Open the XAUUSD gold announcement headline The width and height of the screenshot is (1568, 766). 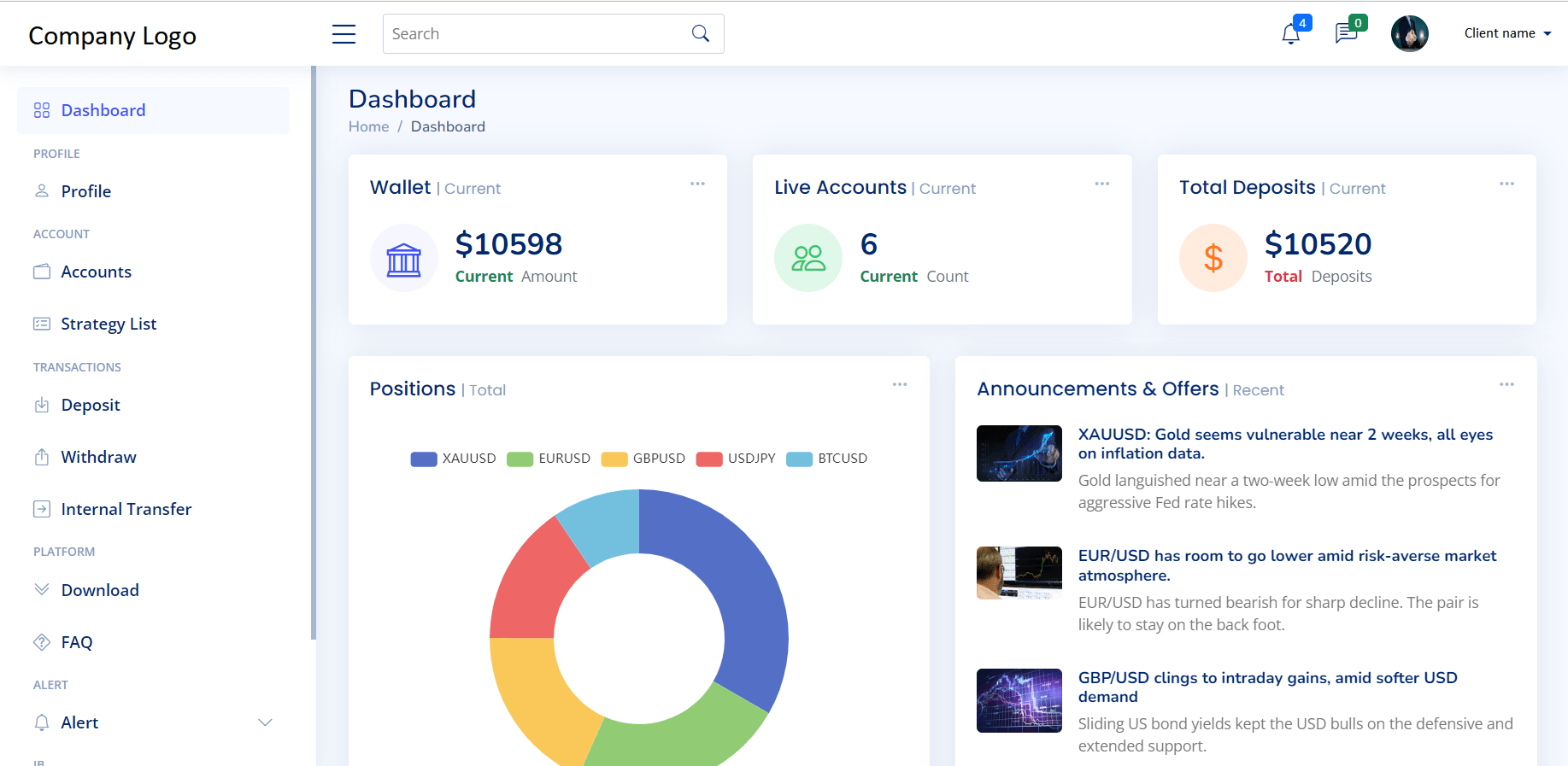[x=1284, y=444]
